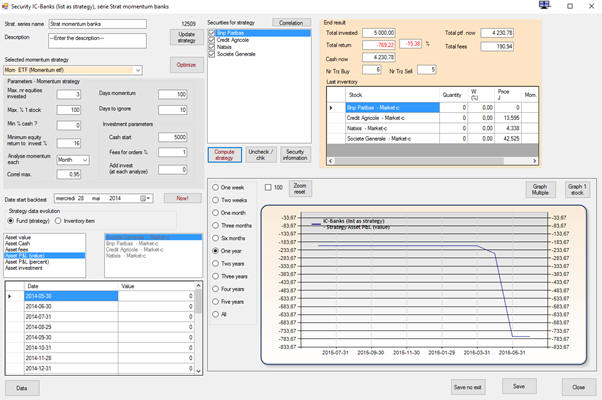The width and height of the screenshot is (602, 400).
Task: Edit the Strat. series name field
Action: 98,24
